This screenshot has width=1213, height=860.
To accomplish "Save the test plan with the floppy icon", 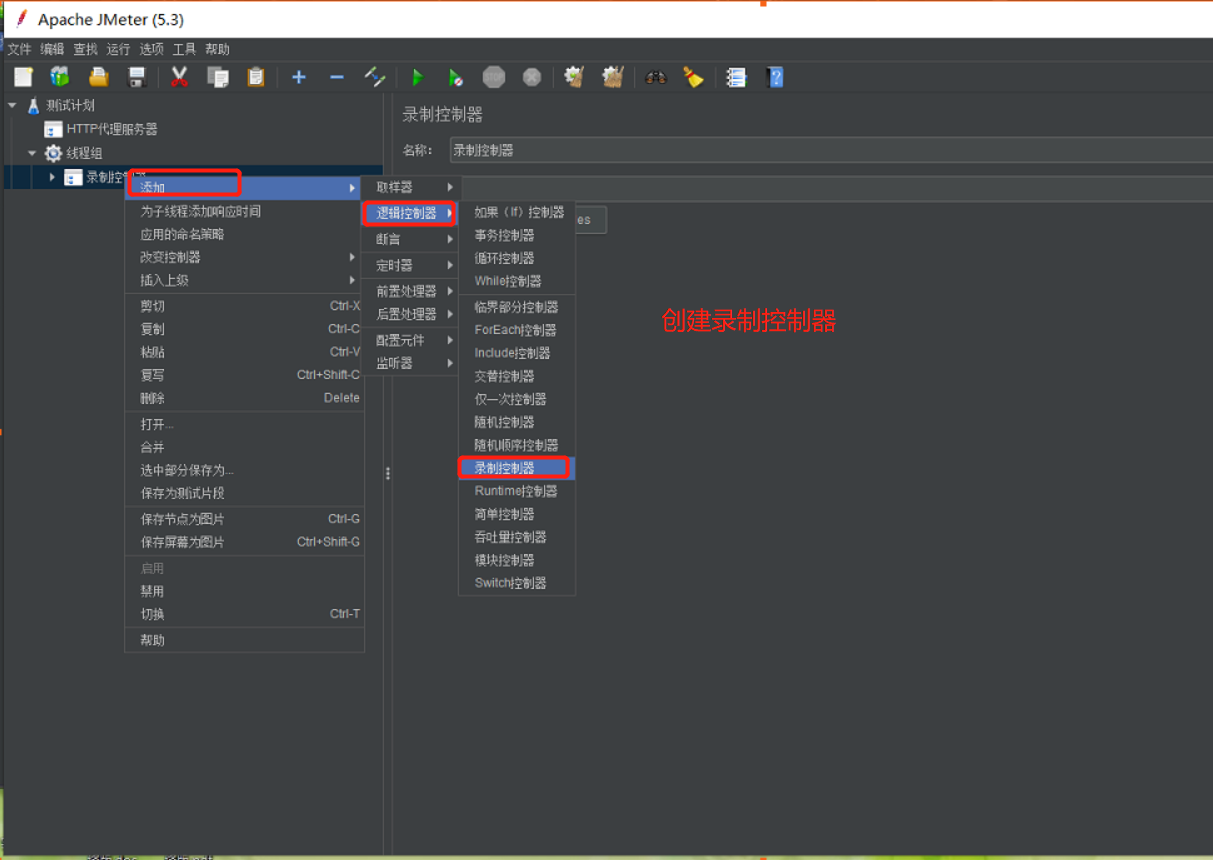I will click(x=138, y=77).
